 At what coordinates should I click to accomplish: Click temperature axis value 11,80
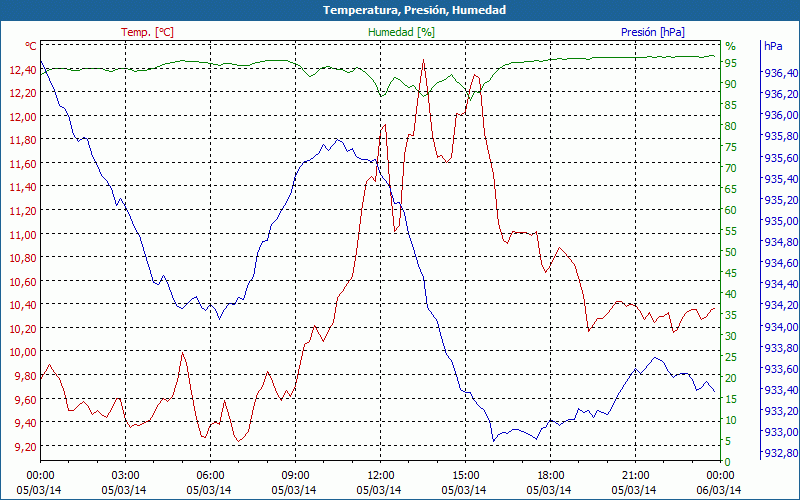pos(23,140)
